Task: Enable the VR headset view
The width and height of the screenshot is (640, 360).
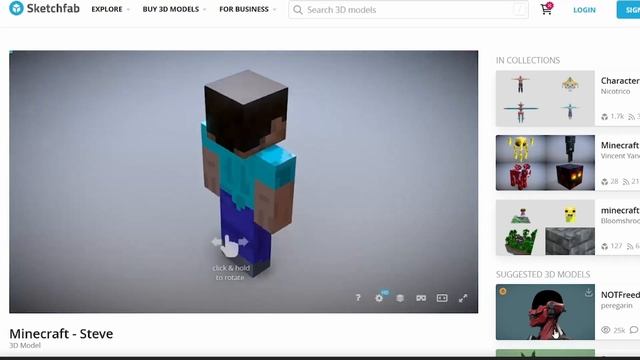Action: coord(421,298)
